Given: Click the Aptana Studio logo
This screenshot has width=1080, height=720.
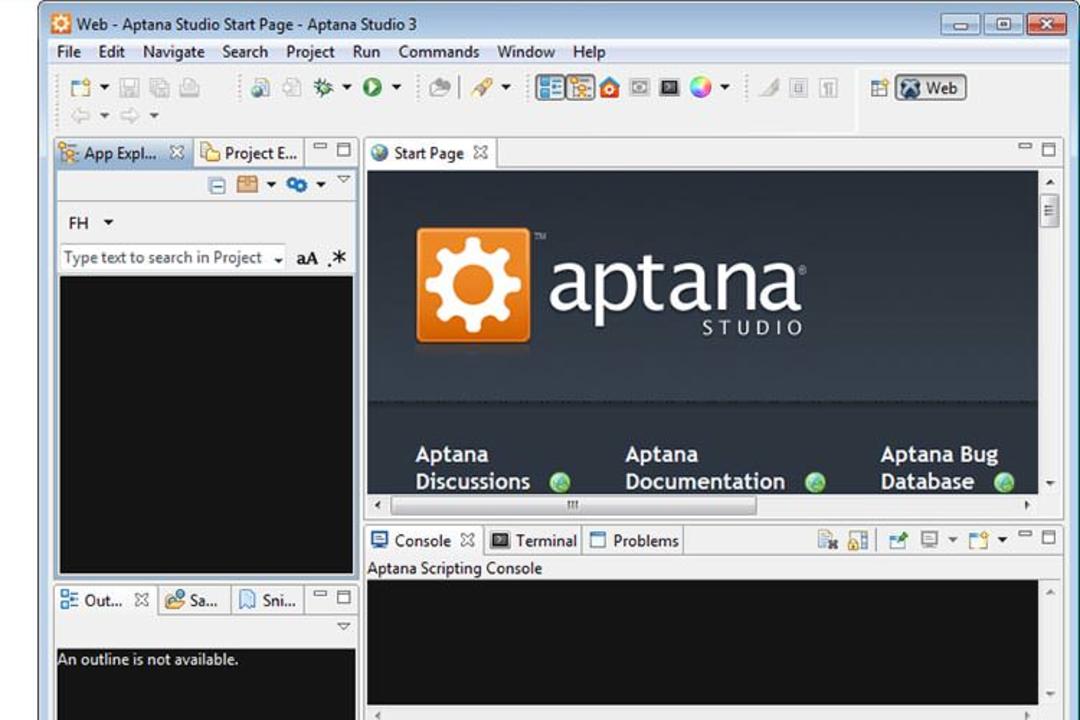Looking at the screenshot, I should 610,285.
